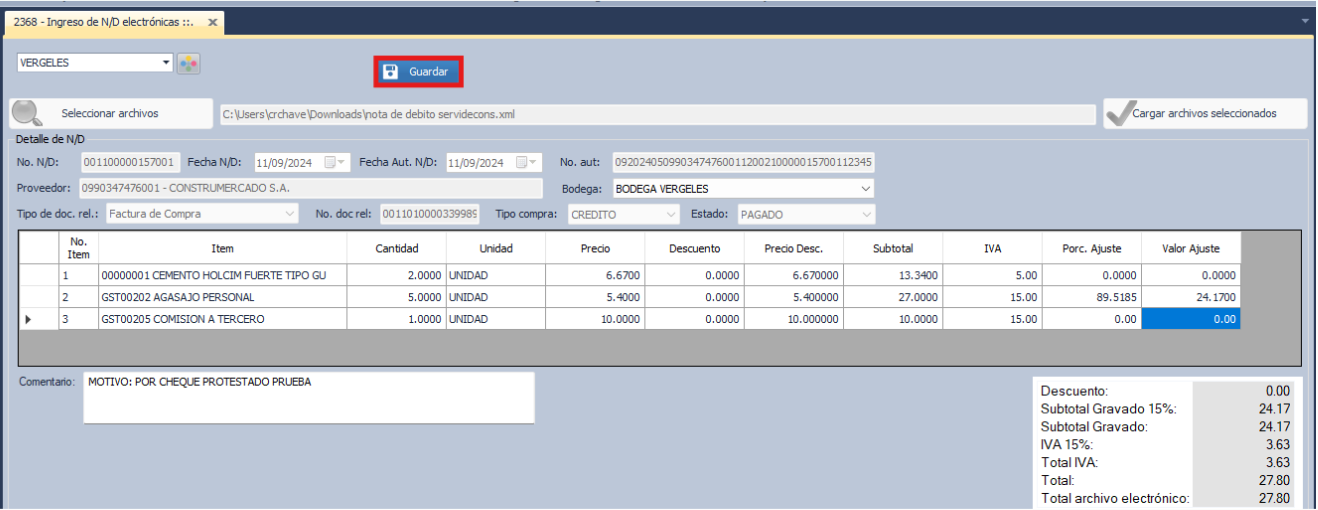This screenshot has height=510, width=1318.
Task: Open the Fecha Aut. N/D calendar picker
Action: tap(526, 162)
